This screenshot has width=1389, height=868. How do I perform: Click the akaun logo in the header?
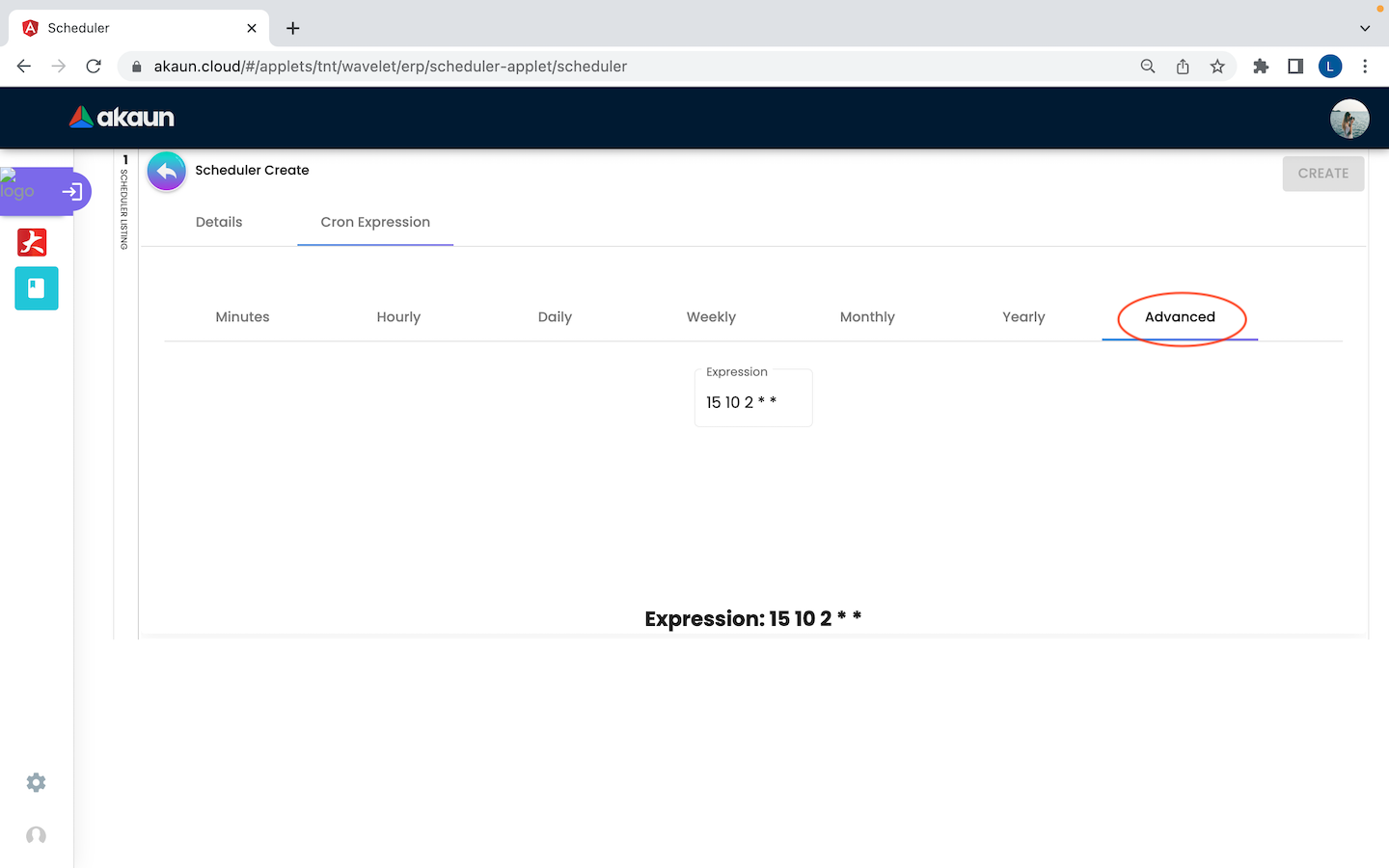pos(123,118)
